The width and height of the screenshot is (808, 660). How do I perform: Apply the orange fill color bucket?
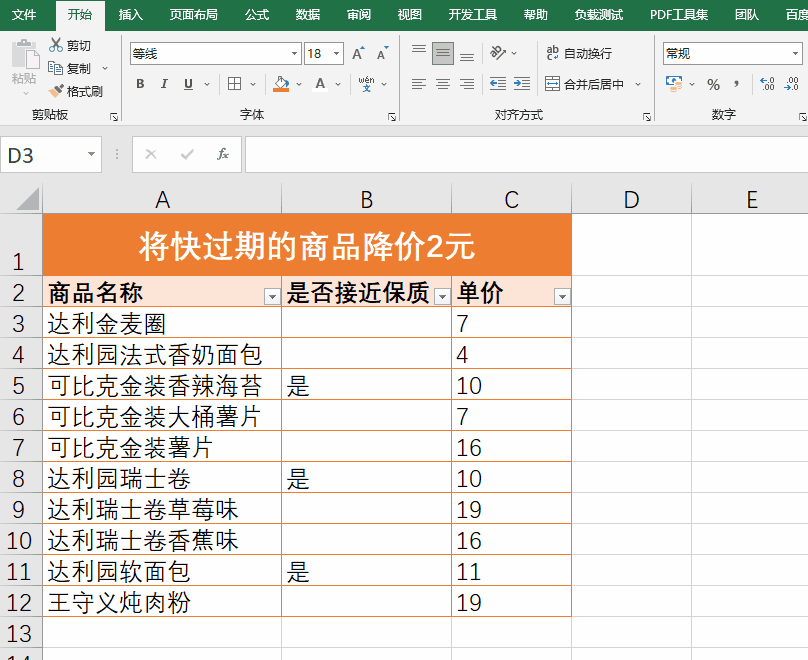(281, 84)
